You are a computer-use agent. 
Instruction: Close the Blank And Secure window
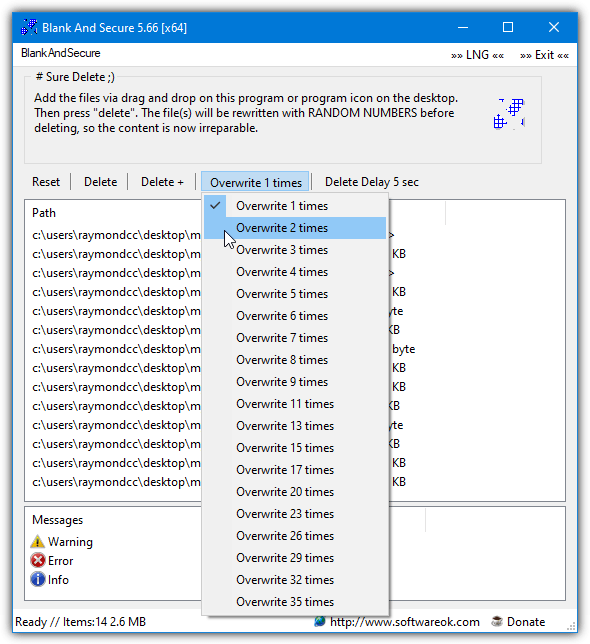pyautogui.click(x=554, y=28)
